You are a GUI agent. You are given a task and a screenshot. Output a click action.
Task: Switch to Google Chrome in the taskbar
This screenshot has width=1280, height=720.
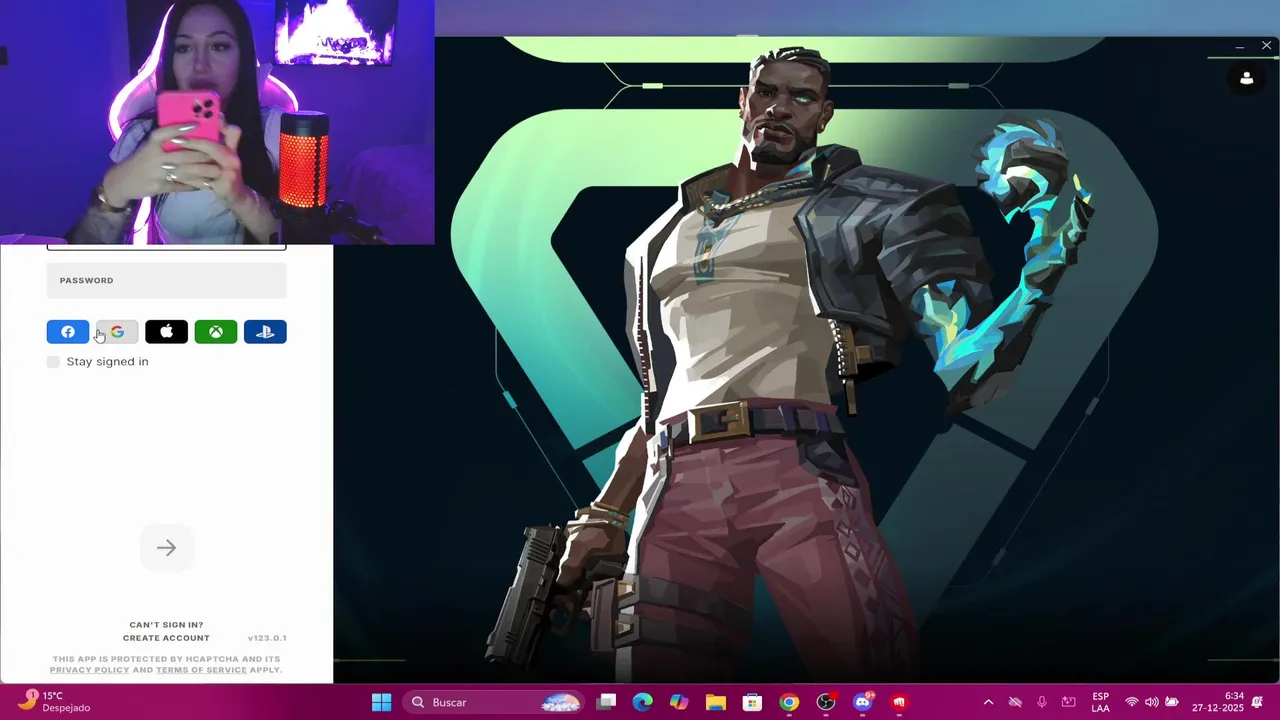pos(789,702)
